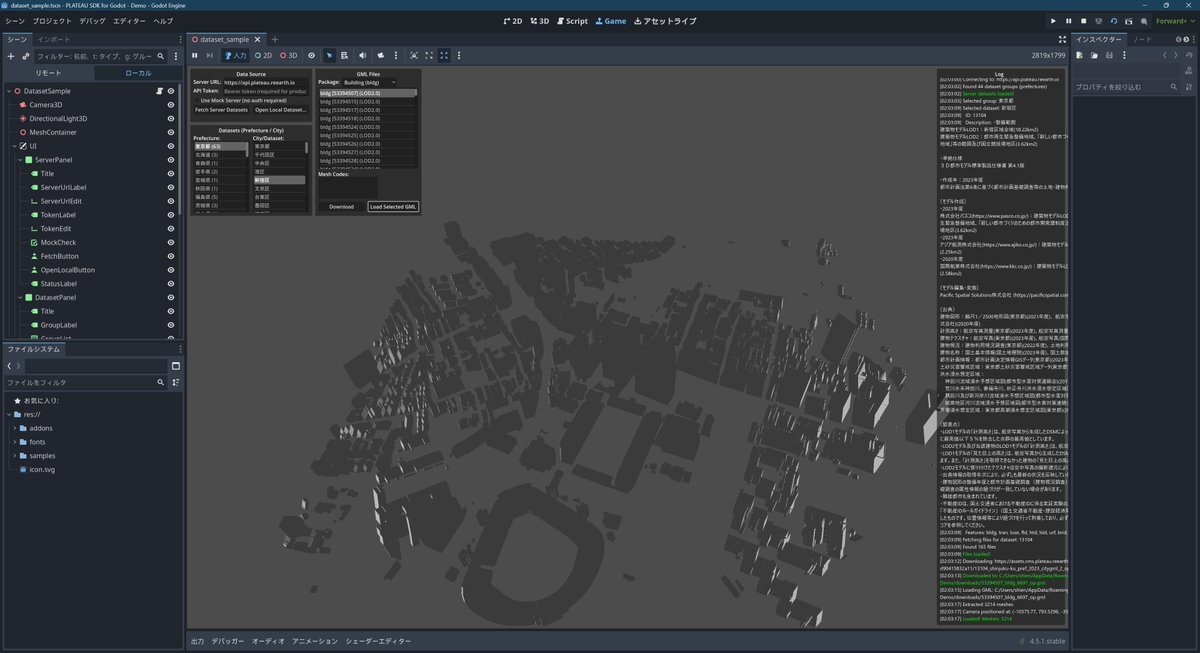Viewport: 1200px width, 653px height.
Task: Hide the Camera3D node
Action: coord(171,104)
